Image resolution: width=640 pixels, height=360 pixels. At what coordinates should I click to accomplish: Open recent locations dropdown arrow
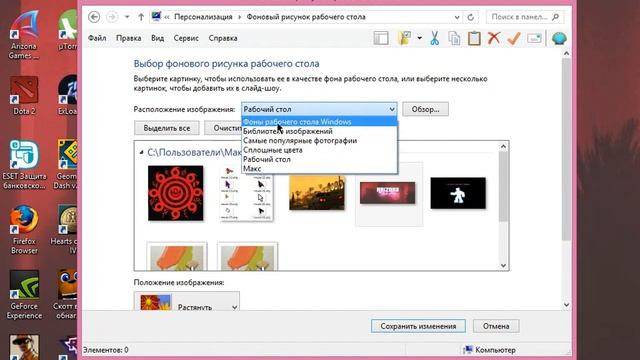pos(127,17)
